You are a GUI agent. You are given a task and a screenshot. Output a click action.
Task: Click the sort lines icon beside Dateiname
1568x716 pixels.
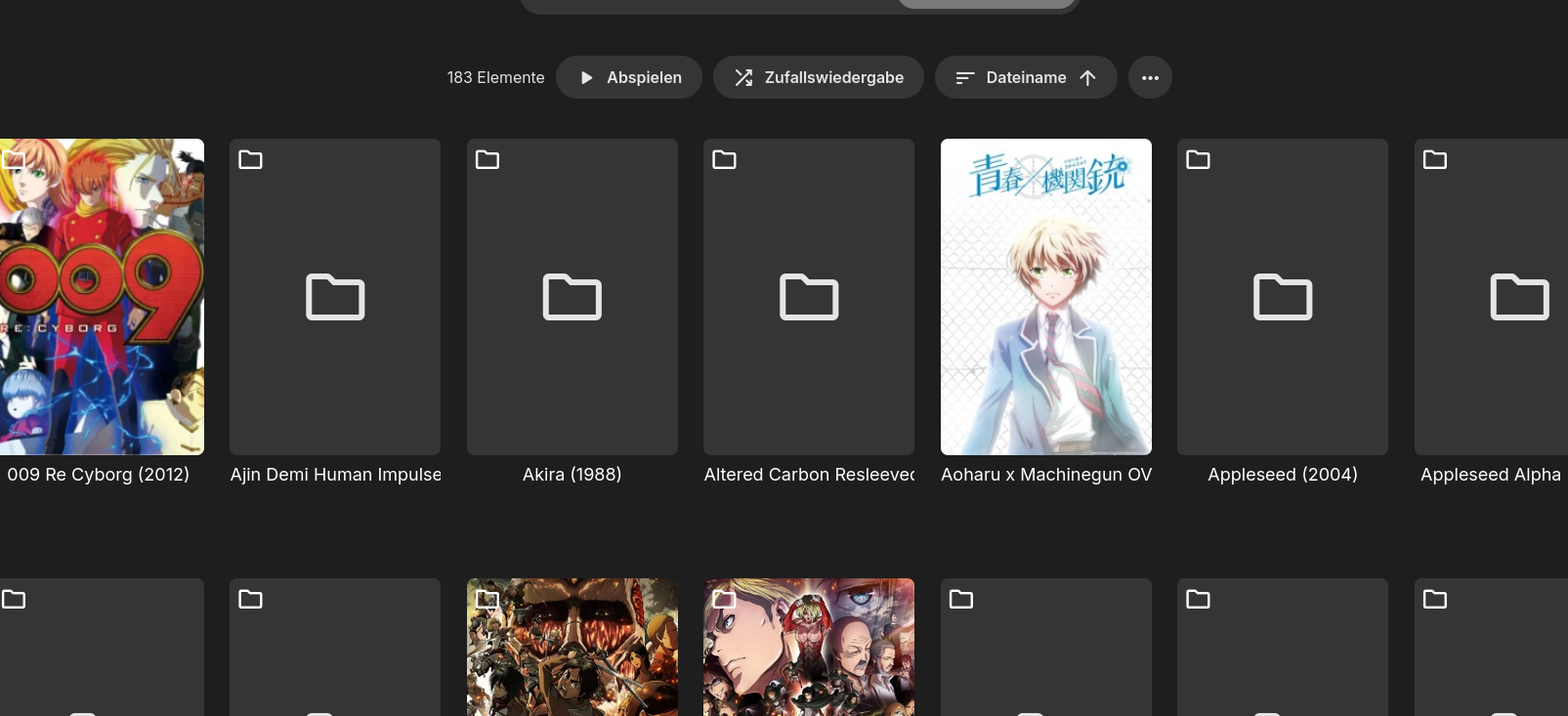click(964, 77)
